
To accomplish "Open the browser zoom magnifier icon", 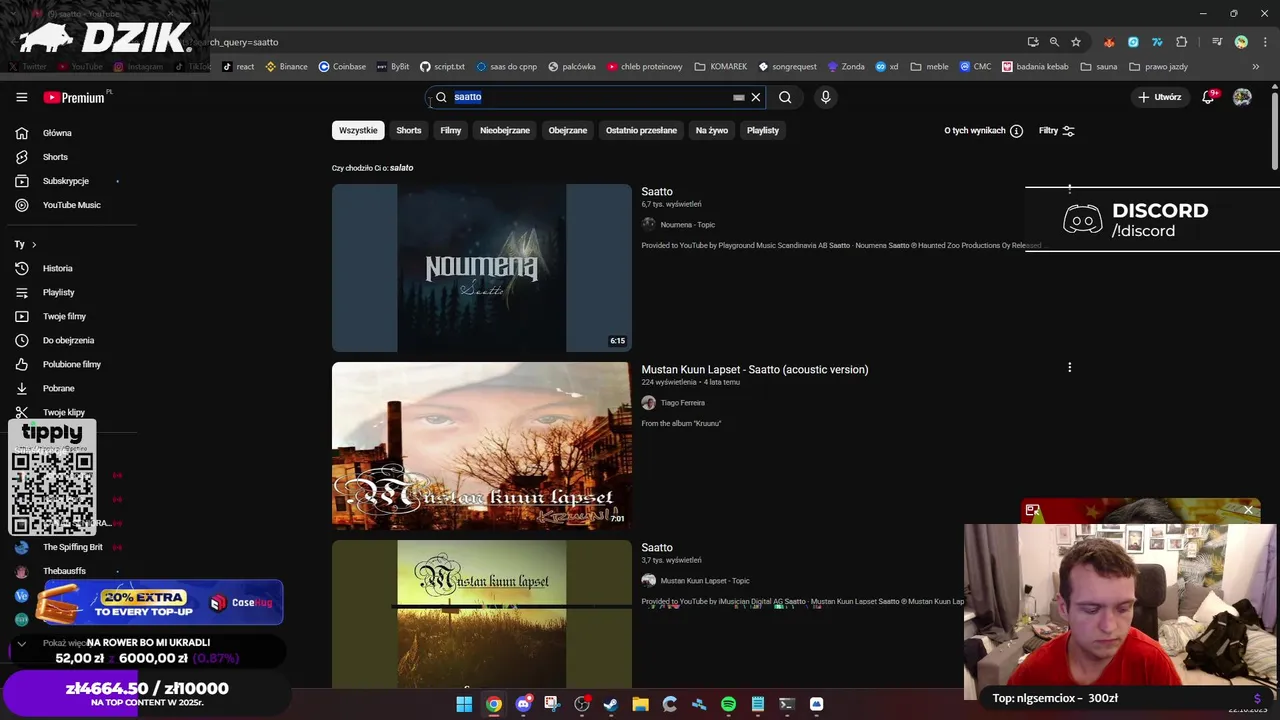I will pos(1054,42).
